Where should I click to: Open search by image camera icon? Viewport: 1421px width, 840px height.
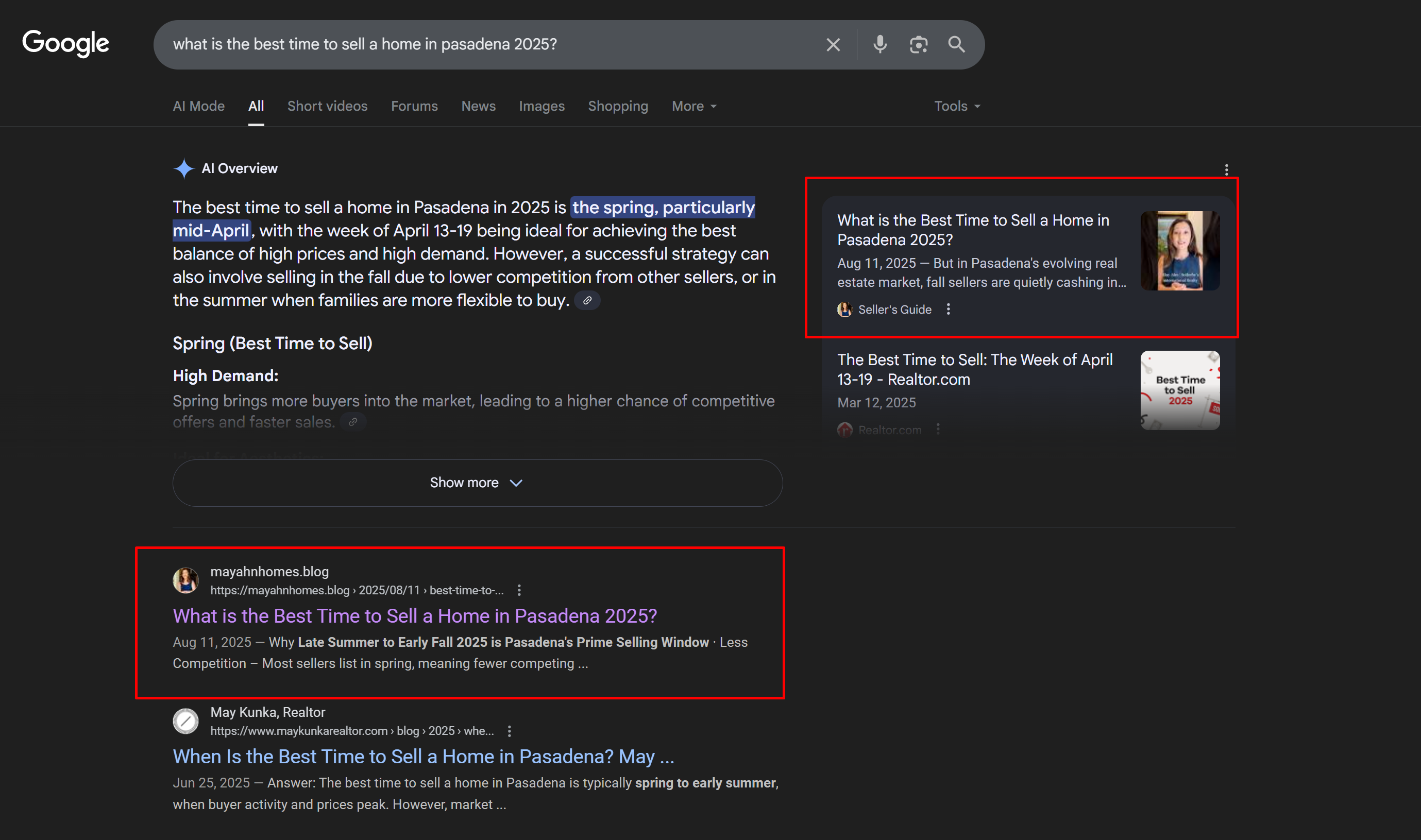click(x=918, y=44)
